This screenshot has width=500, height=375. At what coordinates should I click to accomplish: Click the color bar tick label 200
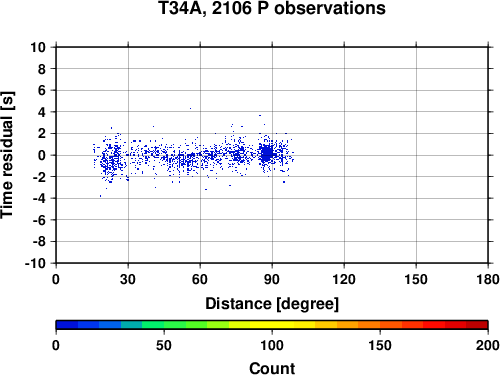488,345
